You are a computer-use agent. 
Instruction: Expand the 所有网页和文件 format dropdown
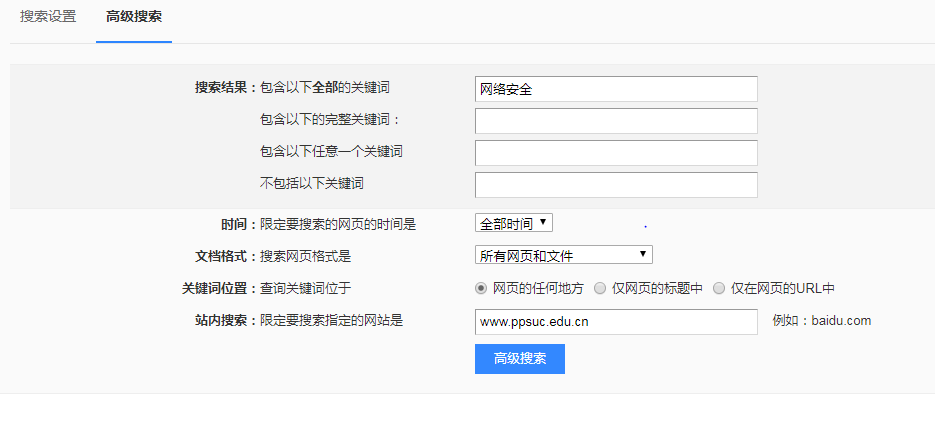pyautogui.click(x=564, y=255)
